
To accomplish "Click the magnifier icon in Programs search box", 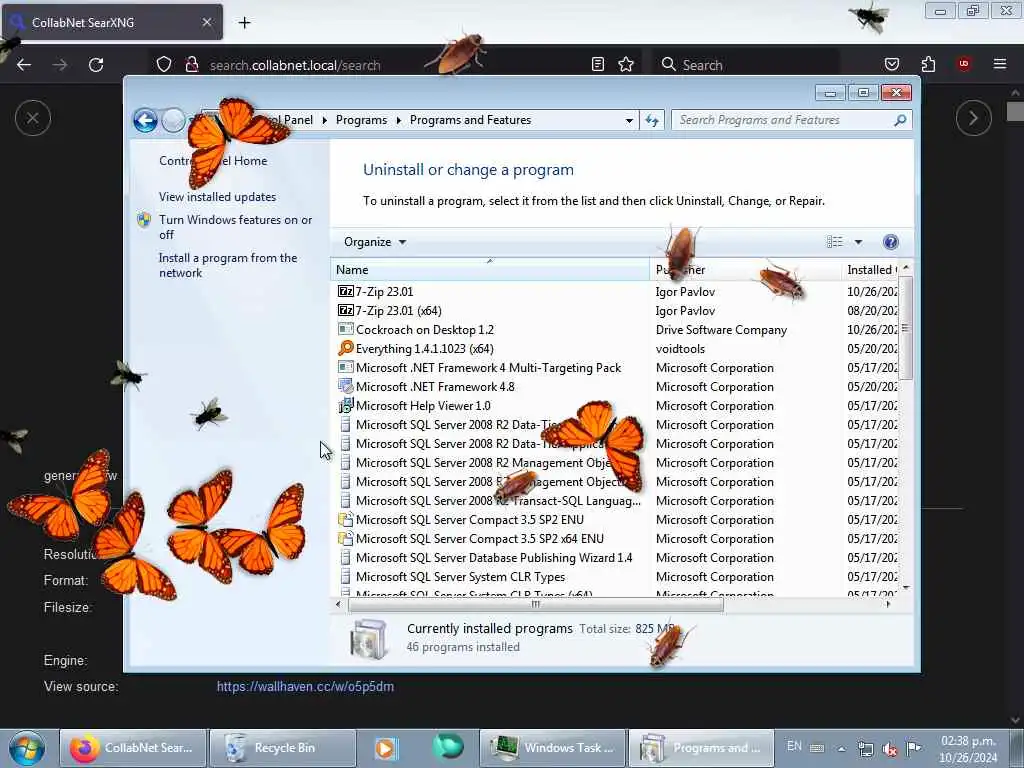I will [x=901, y=120].
